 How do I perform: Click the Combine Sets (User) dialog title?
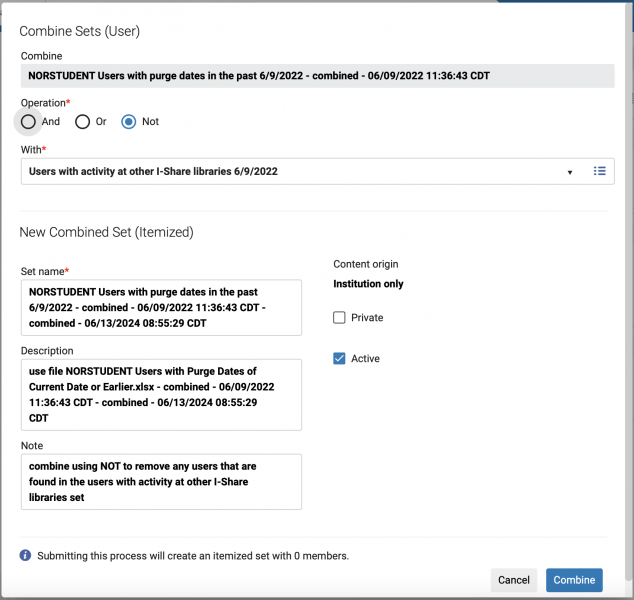tap(79, 31)
